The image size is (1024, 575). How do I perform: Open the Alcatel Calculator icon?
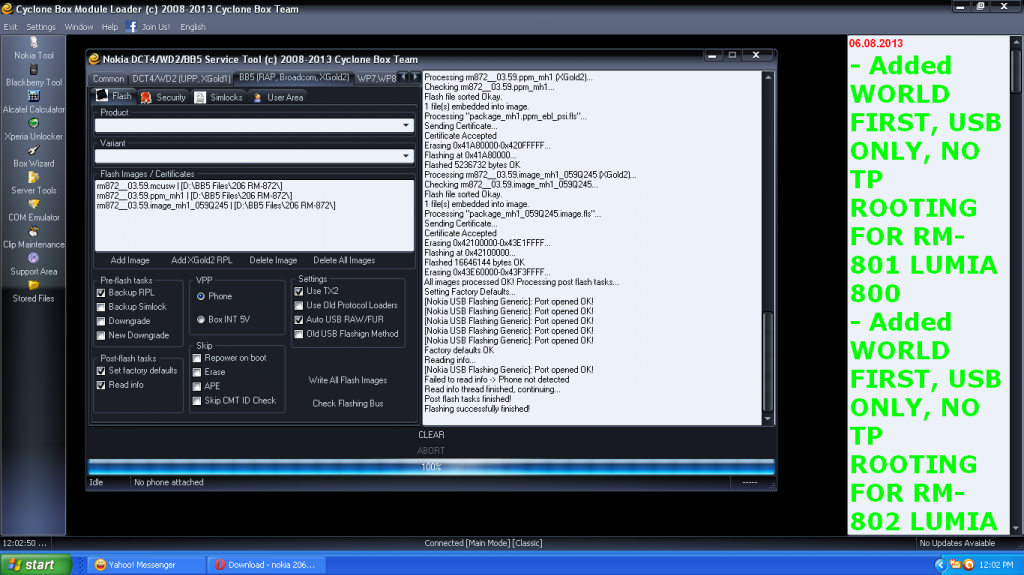[34, 97]
